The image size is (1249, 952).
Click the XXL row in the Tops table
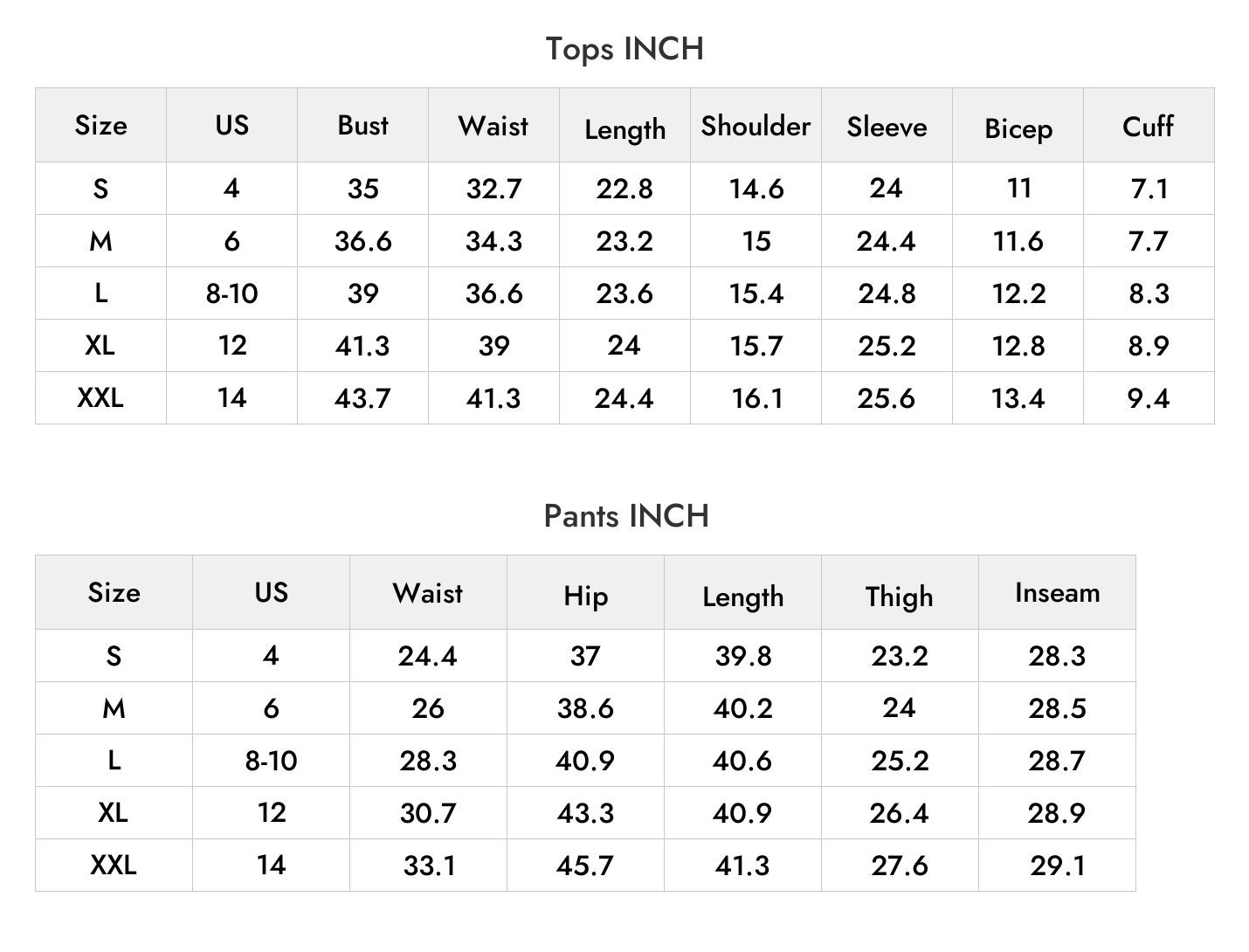pos(624,398)
